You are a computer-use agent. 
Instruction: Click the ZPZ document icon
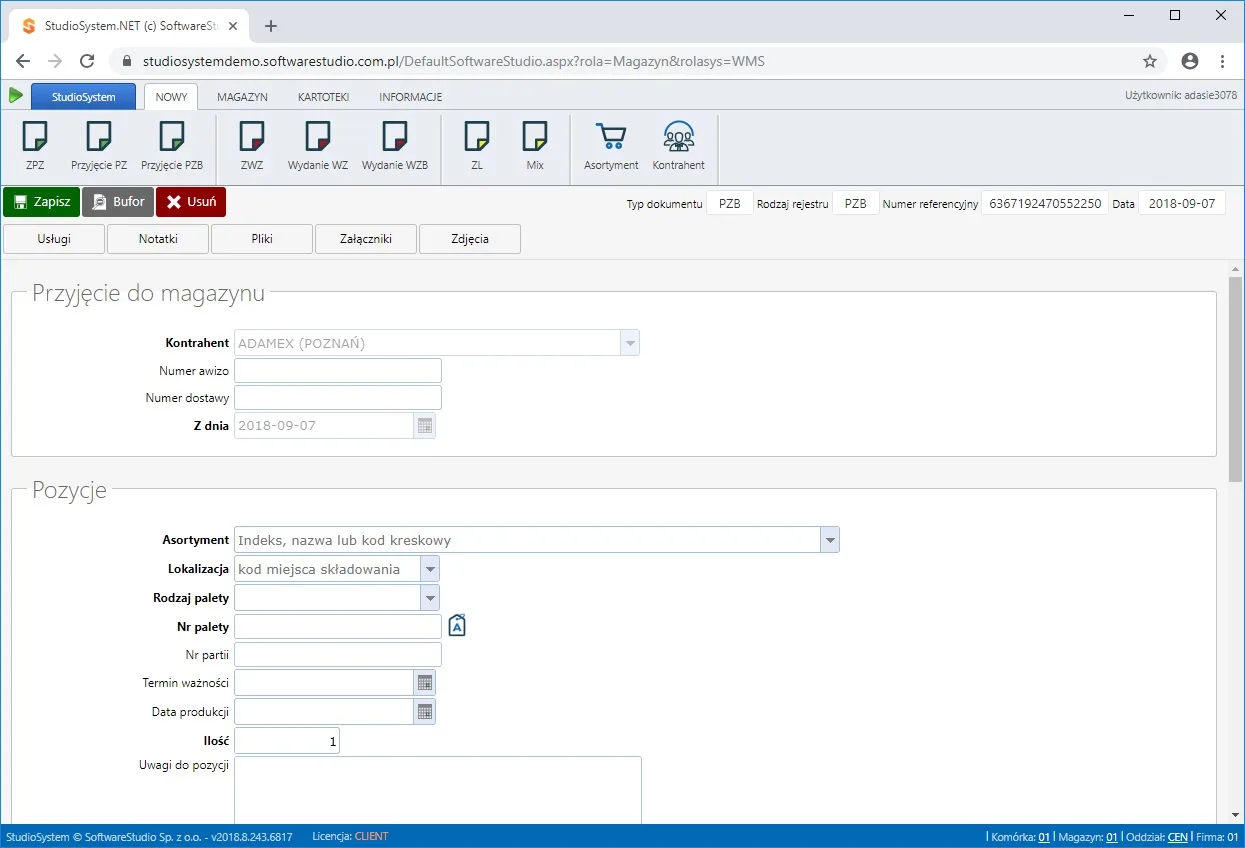(35, 135)
